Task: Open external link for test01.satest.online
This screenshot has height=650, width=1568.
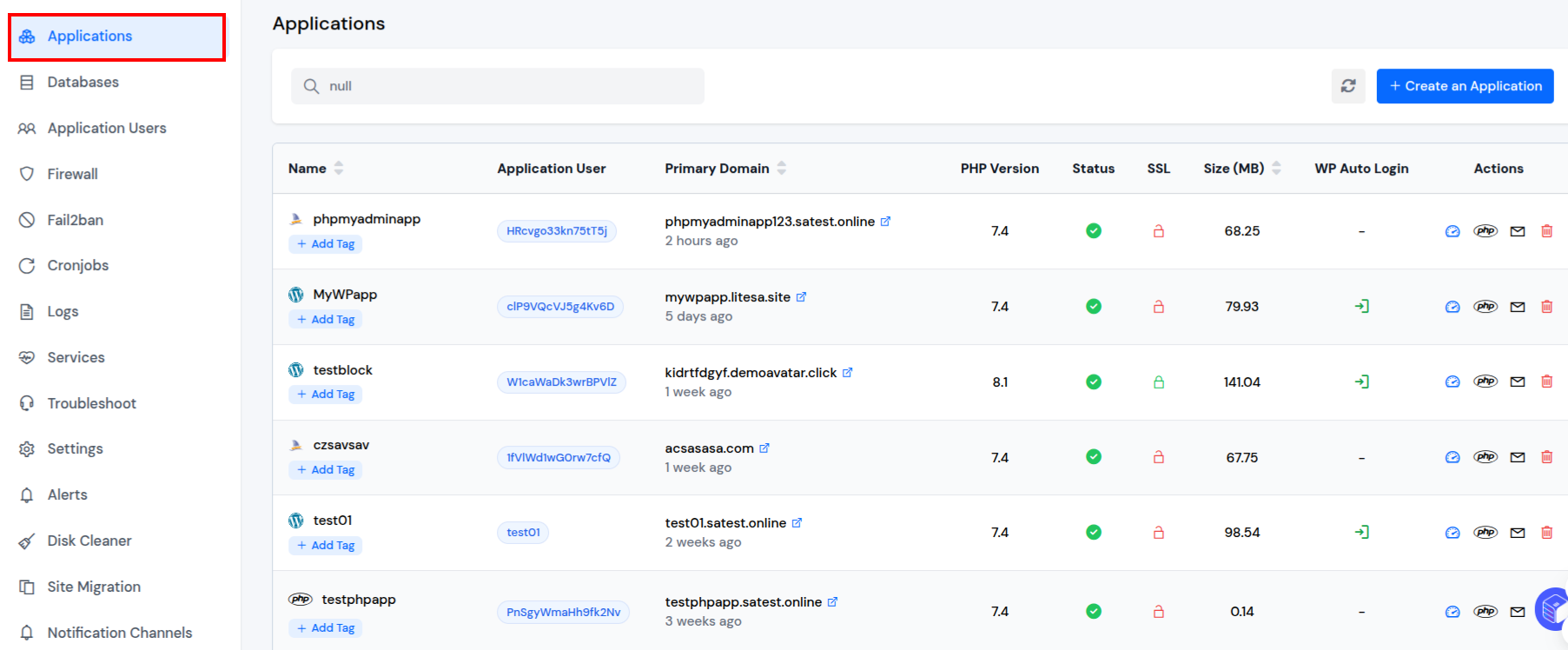Action: click(x=797, y=523)
